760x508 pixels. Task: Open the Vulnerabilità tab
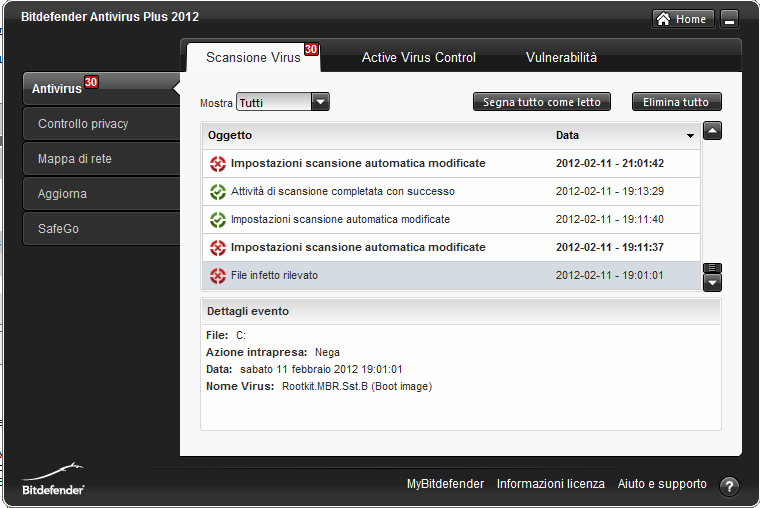561,58
